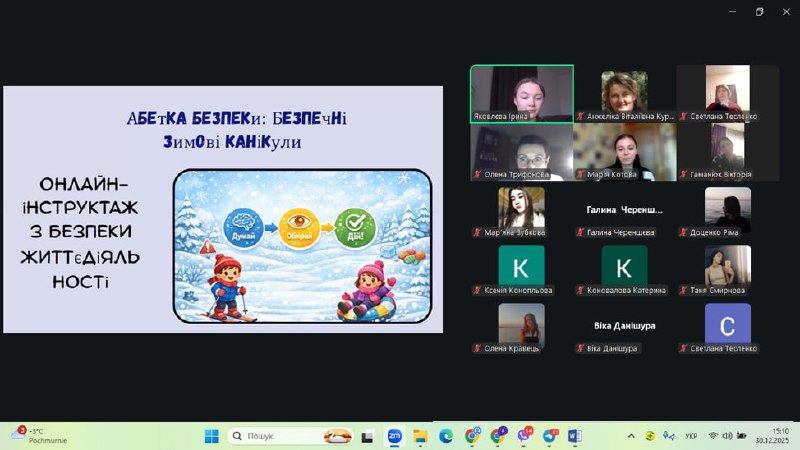Open Chrome with purple profile badge
The height and width of the screenshot is (450, 800).
tap(498, 436)
